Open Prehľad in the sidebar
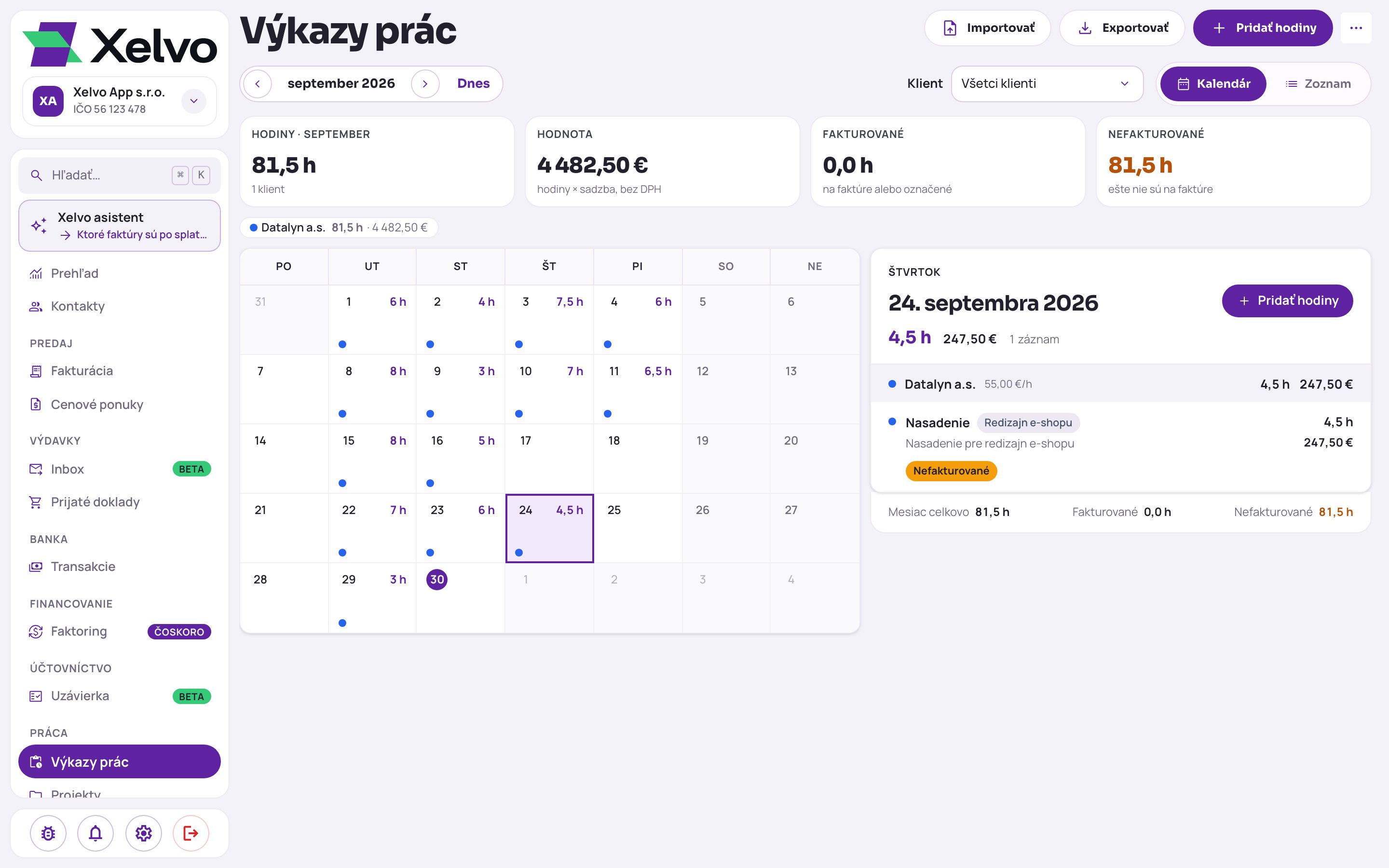Image resolution: width=1389 pixels, height=868 pixels. (120, 273)
